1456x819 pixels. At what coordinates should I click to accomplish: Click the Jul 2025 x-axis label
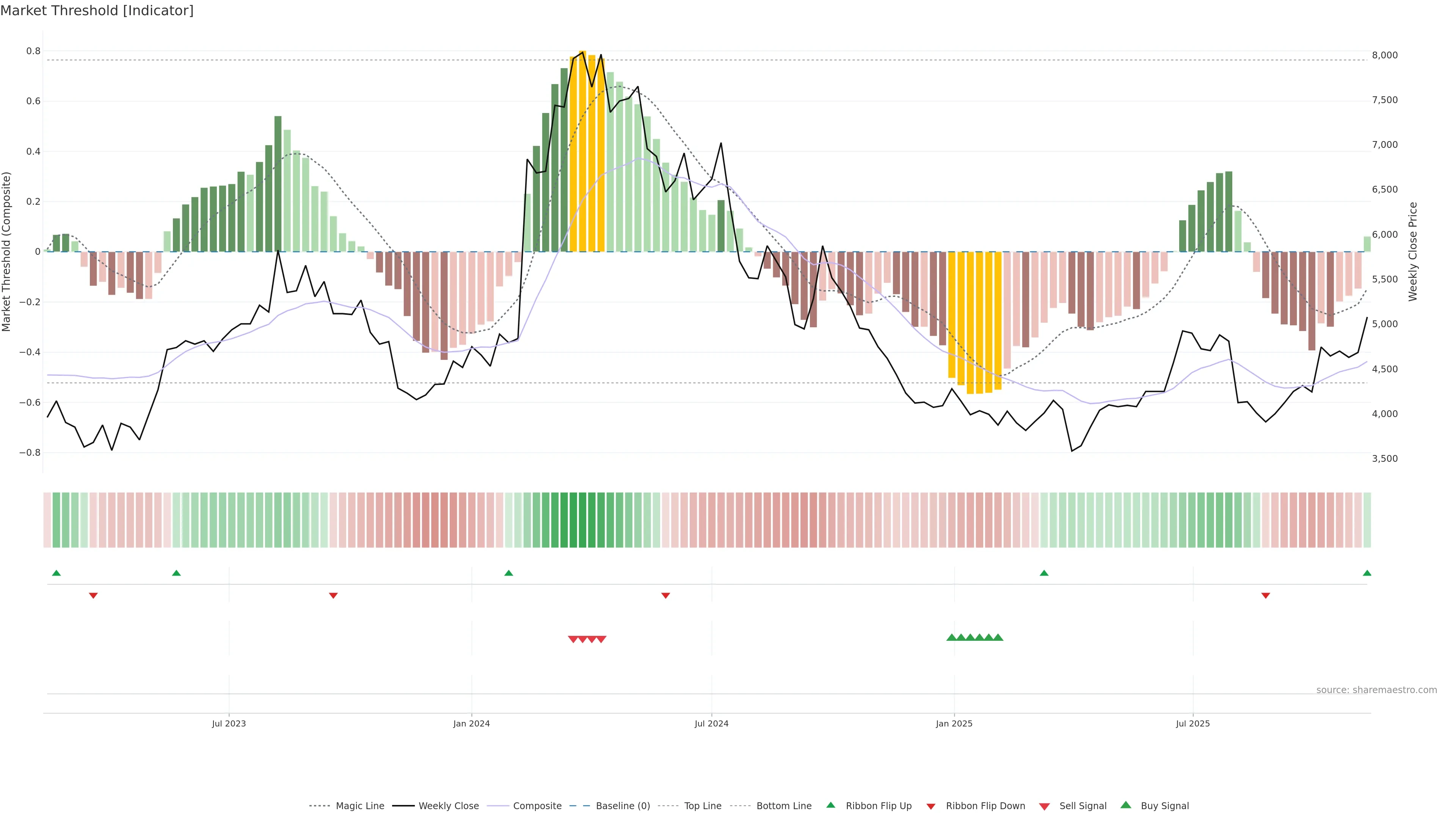pos(1192,723)
